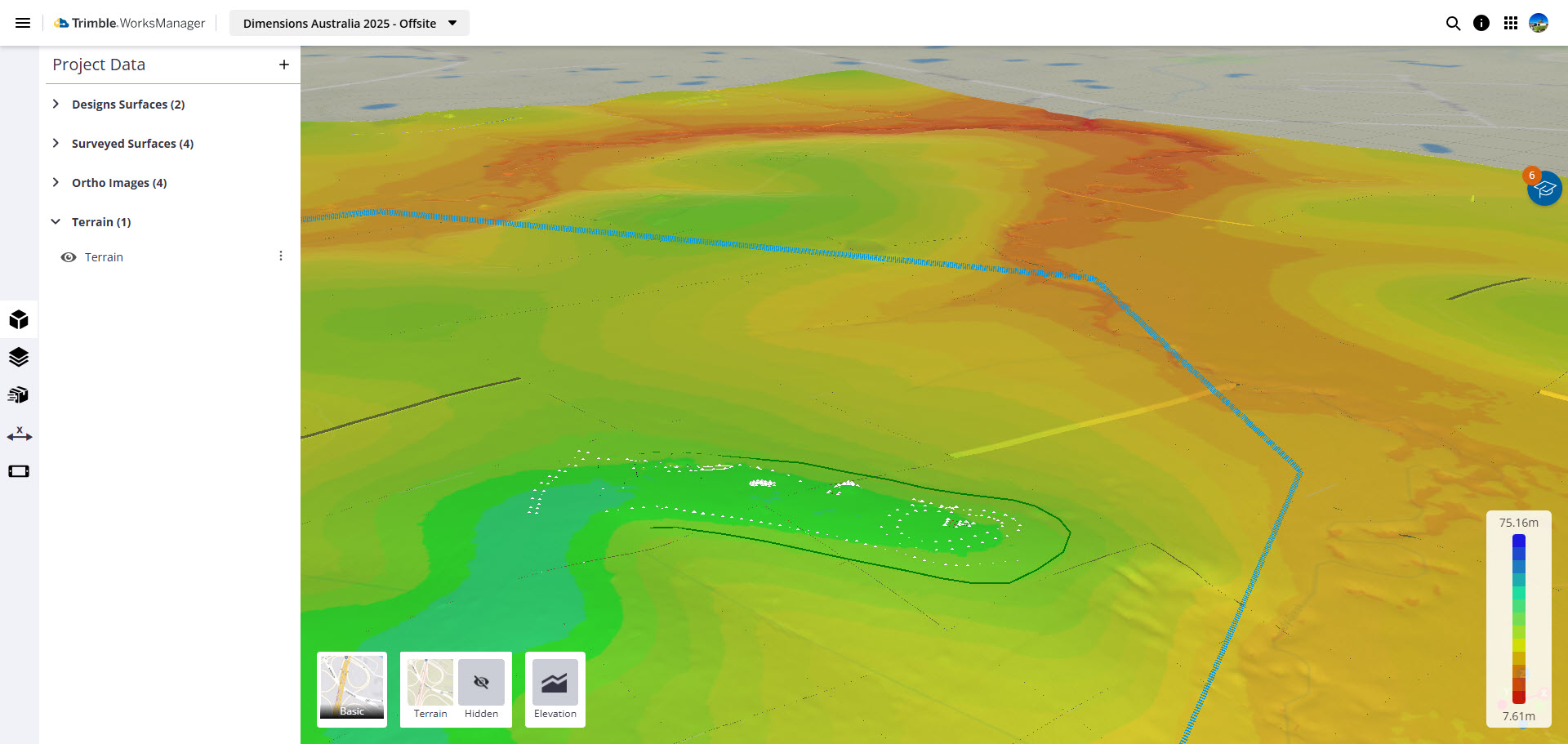
Task: Select the measure distance tool in sidebar
Action: (x=18, y=434)
